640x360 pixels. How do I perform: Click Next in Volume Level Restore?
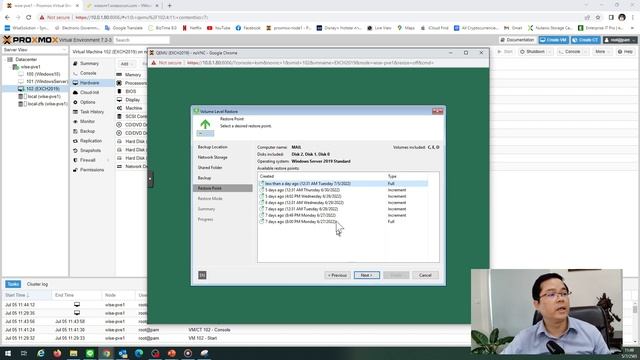click(x=367, y=276)
